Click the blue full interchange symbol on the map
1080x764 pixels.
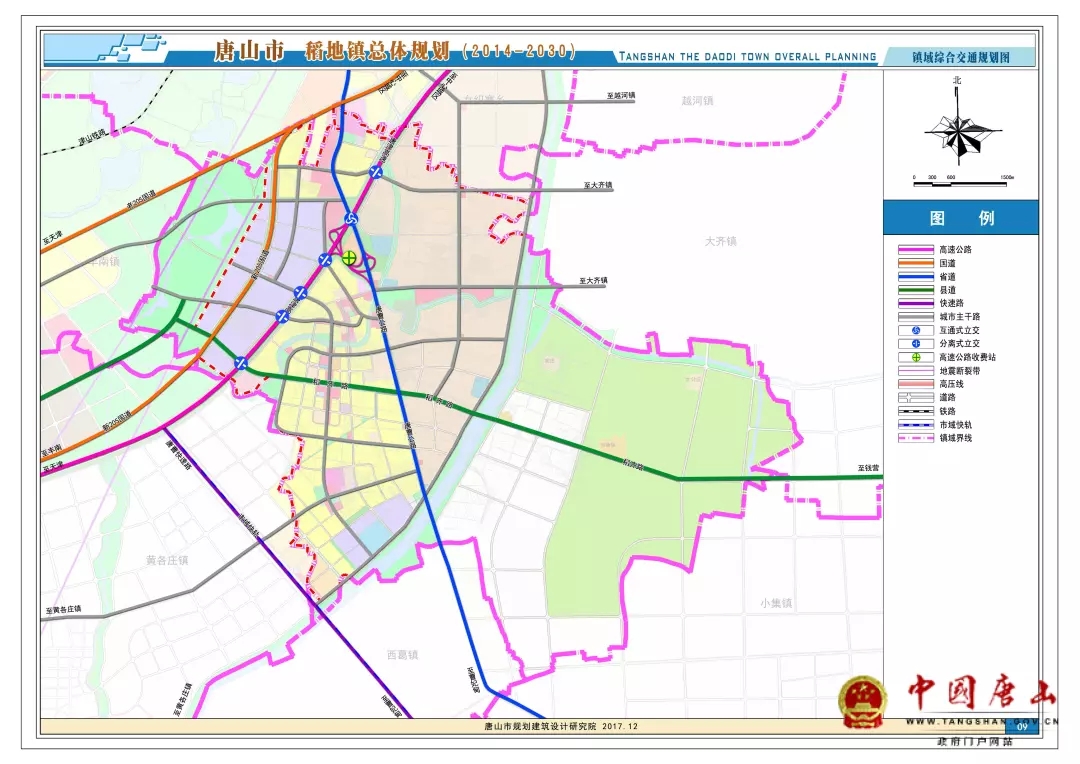click(351, 219)
